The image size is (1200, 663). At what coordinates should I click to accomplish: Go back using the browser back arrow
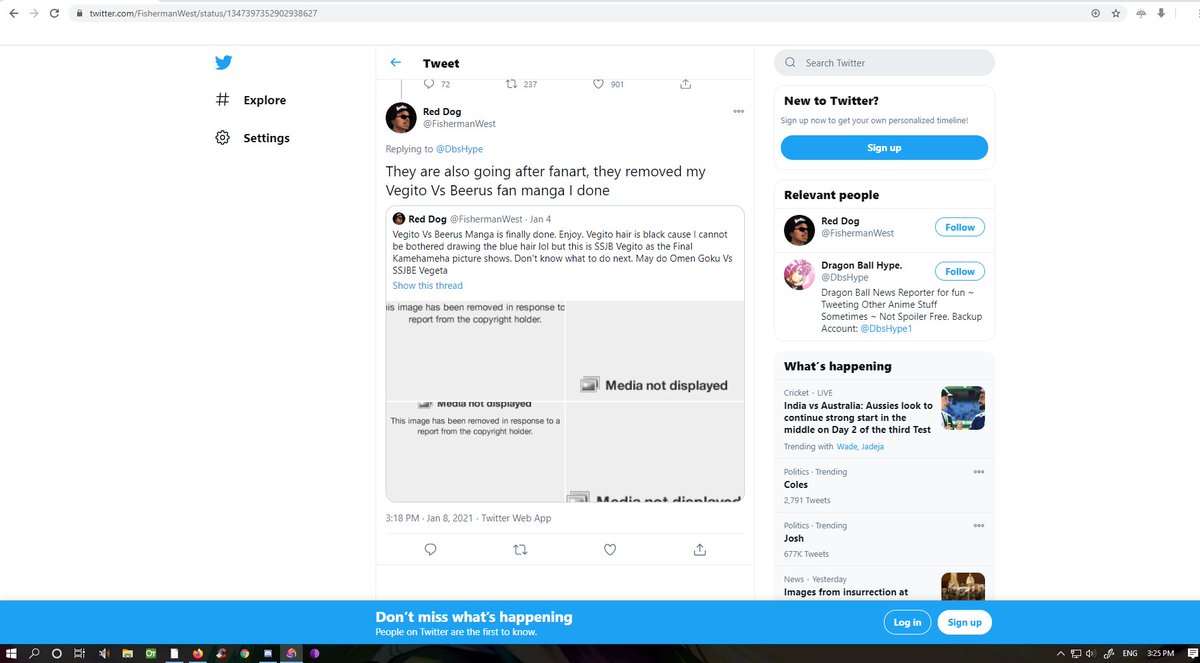(13, 13)
